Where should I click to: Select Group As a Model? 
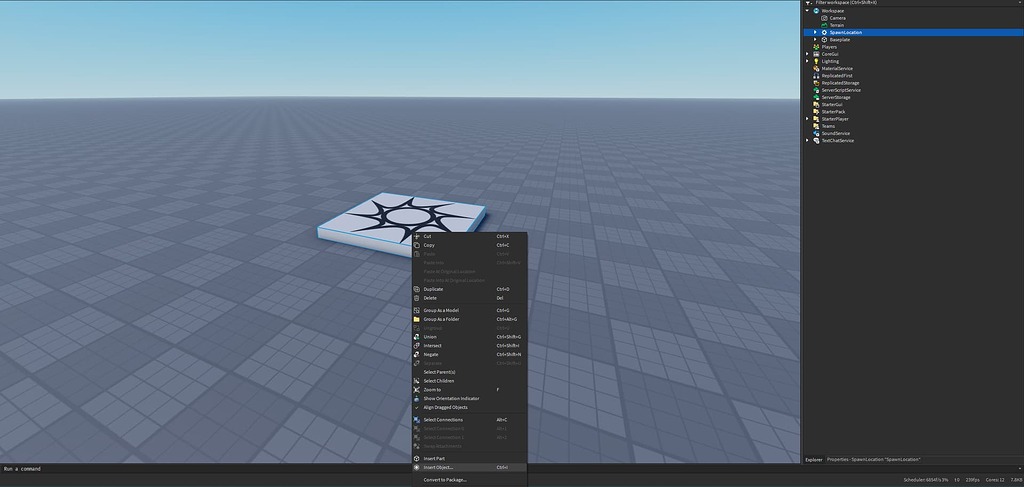tap(469, 310)
